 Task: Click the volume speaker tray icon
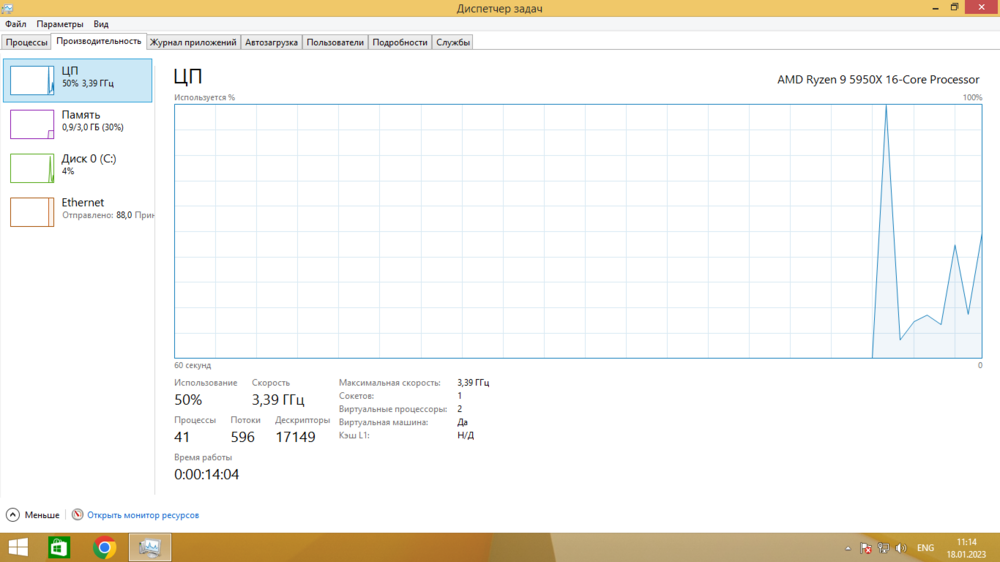pos(901,548)
